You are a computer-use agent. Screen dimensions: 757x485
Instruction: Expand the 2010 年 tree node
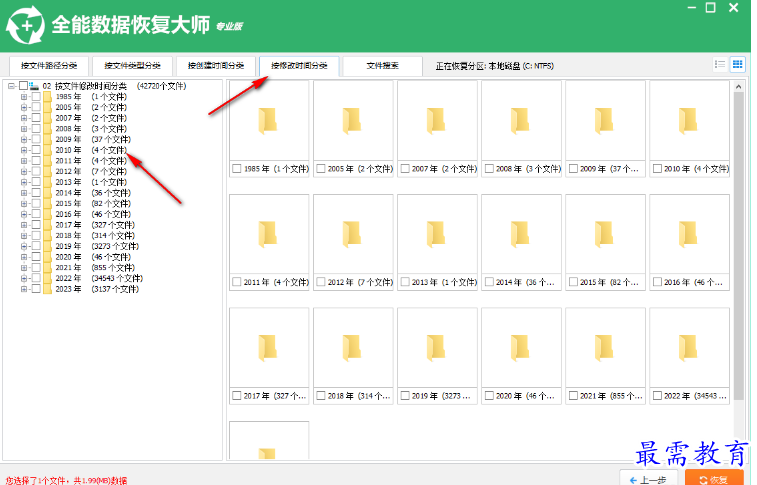[24, 150]
